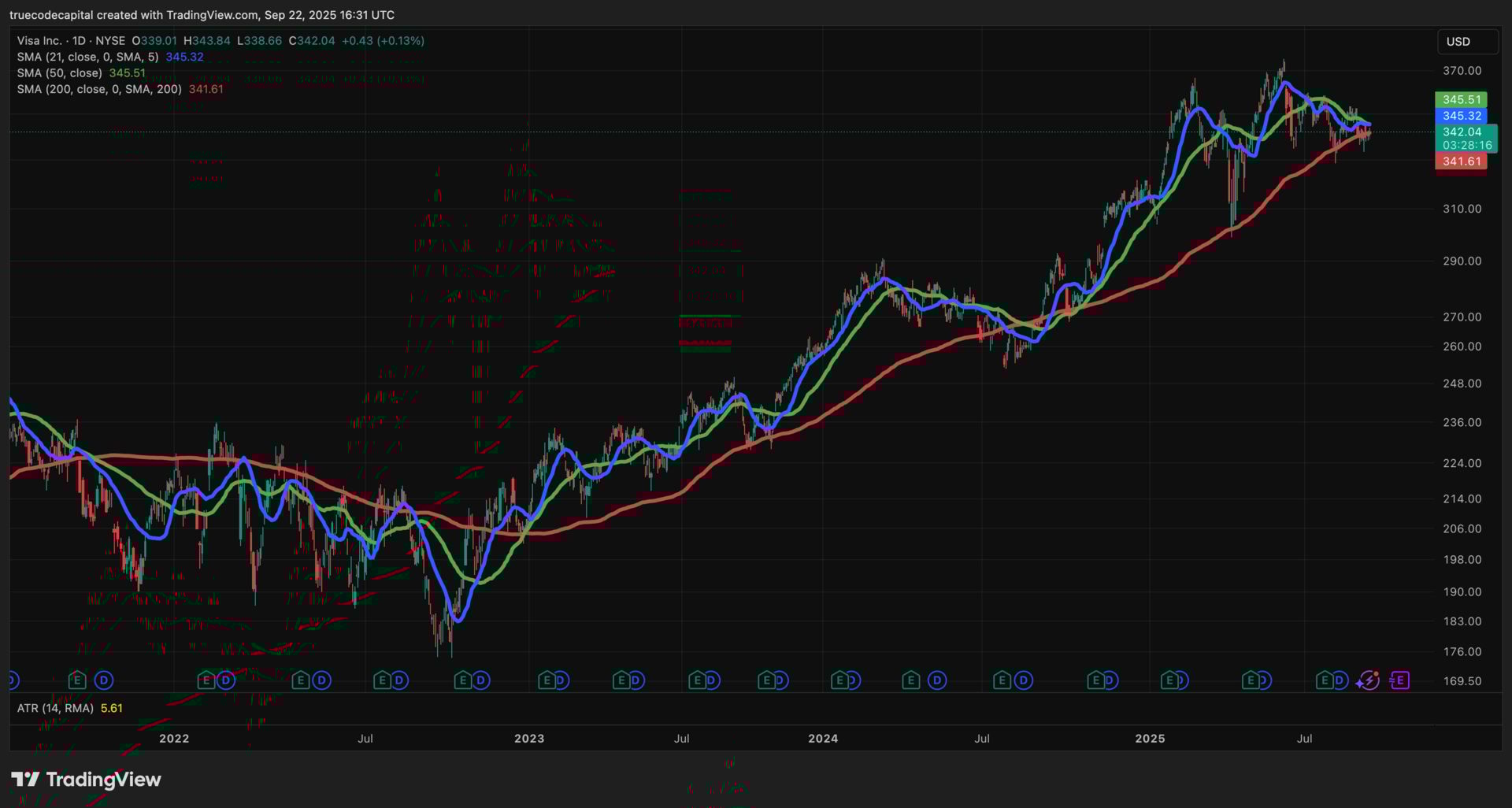Click the dividend marker just after the 2022 label
1512x808 pixels.
[x=226, y=680]
